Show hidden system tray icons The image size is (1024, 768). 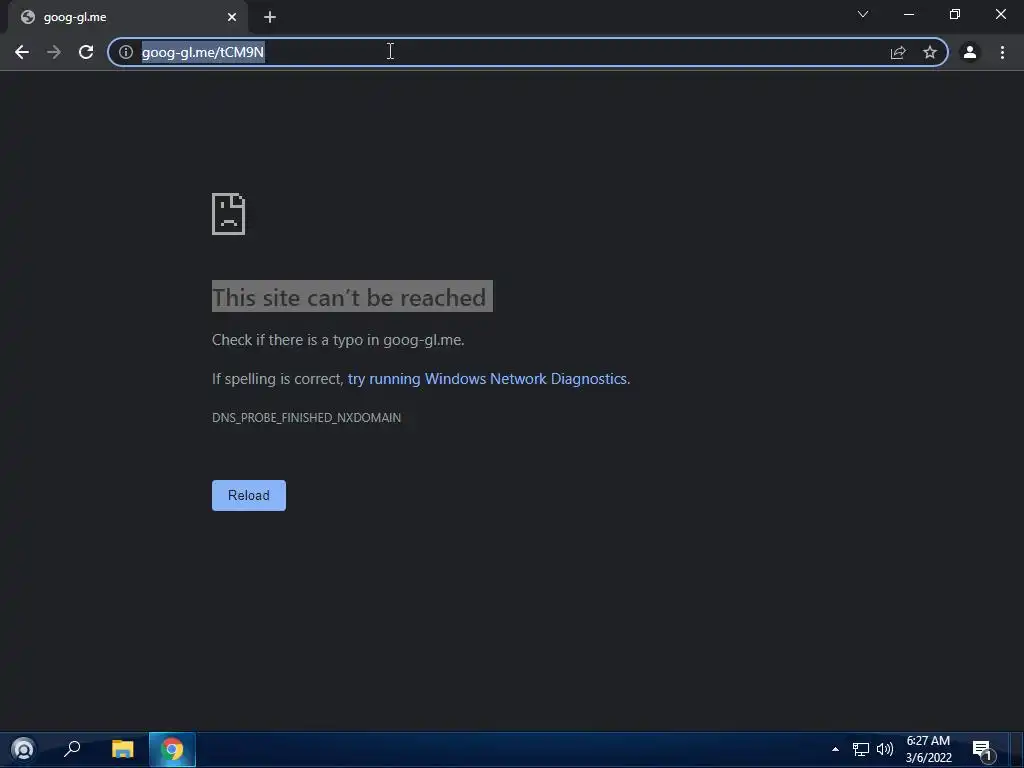(835, 749)
